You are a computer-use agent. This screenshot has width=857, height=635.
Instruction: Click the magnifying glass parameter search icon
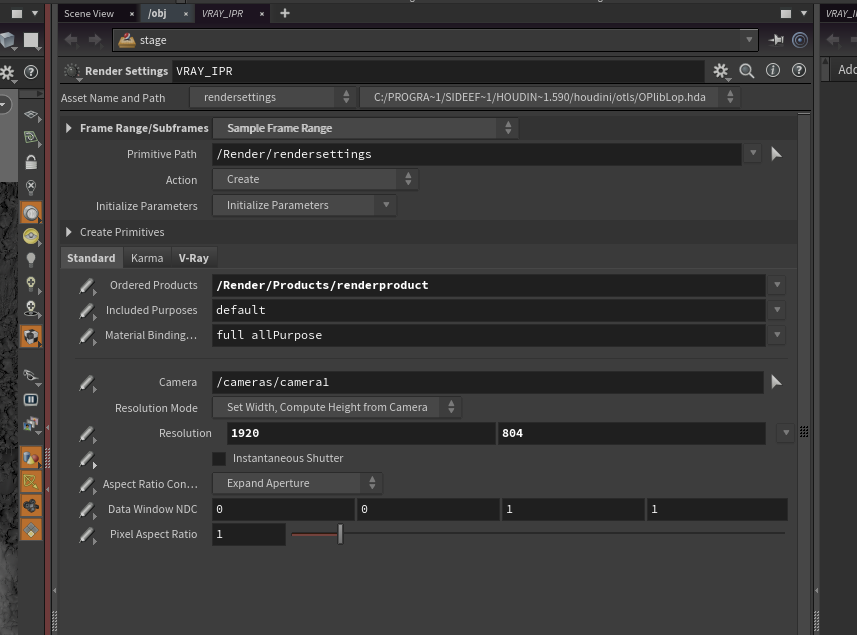coord(747,70)
